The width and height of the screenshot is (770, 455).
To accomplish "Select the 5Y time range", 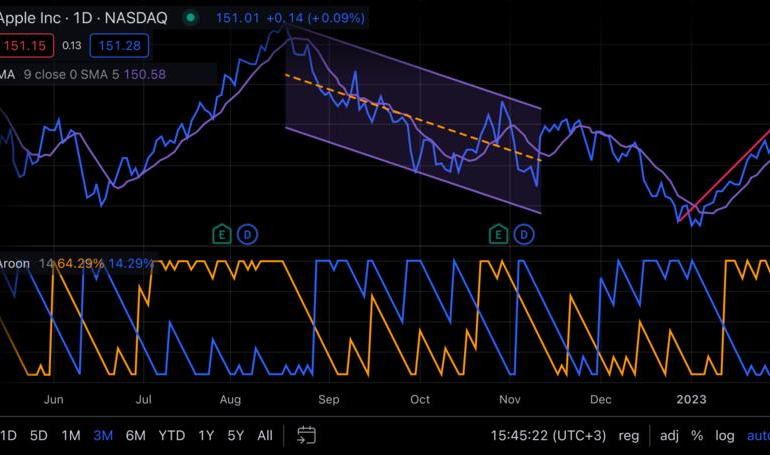I will (236, 435).
